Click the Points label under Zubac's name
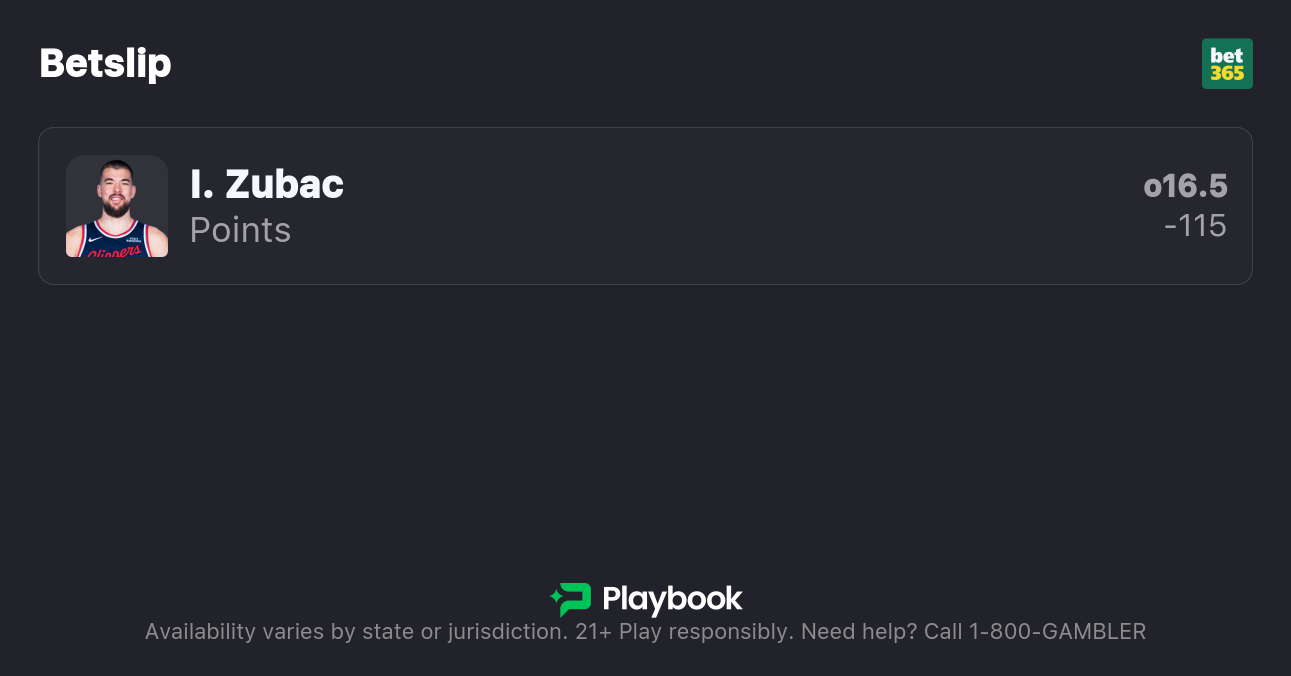The image size is (1291, 676). 240,230
